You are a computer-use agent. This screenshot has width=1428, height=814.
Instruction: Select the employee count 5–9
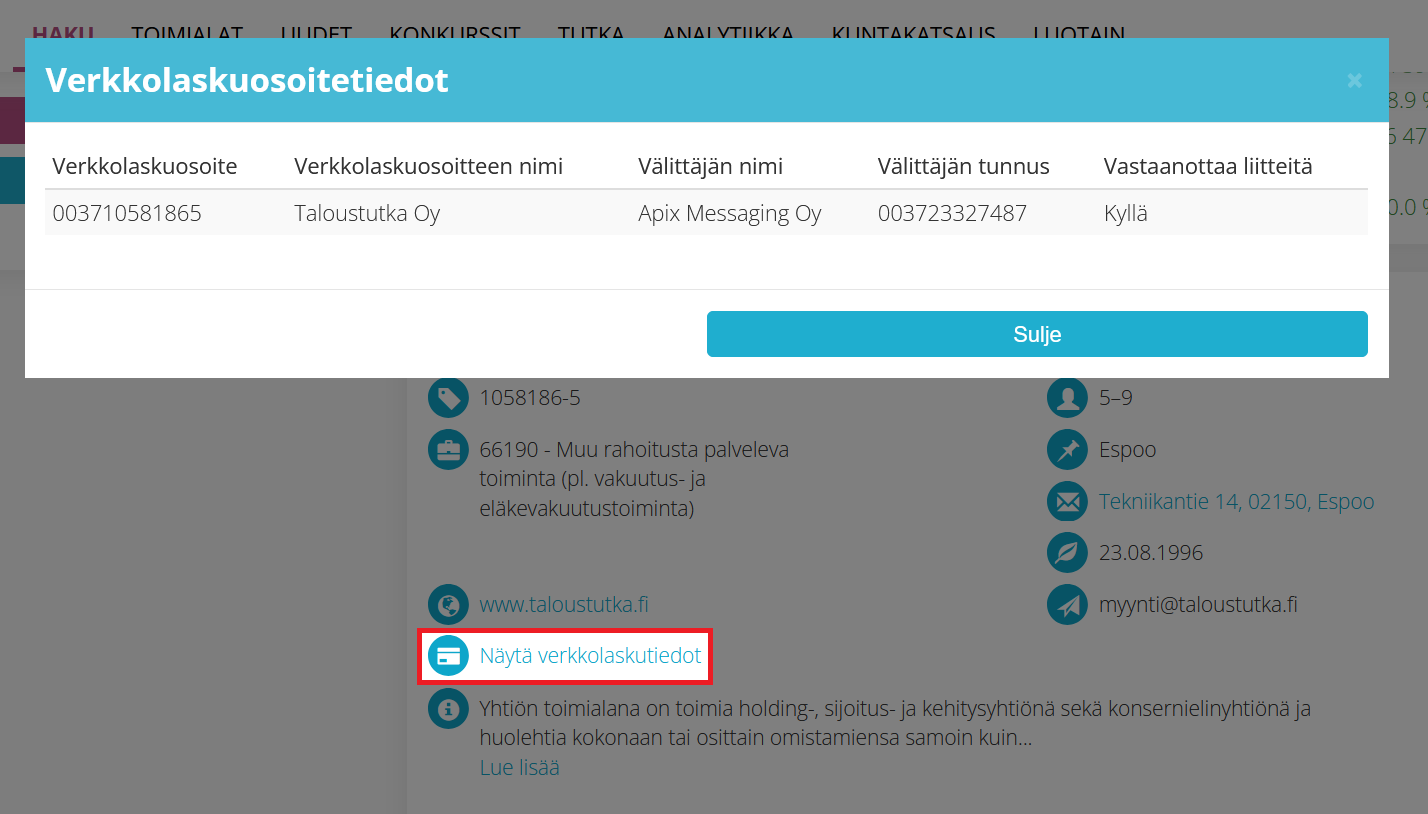coord(1116,398)
